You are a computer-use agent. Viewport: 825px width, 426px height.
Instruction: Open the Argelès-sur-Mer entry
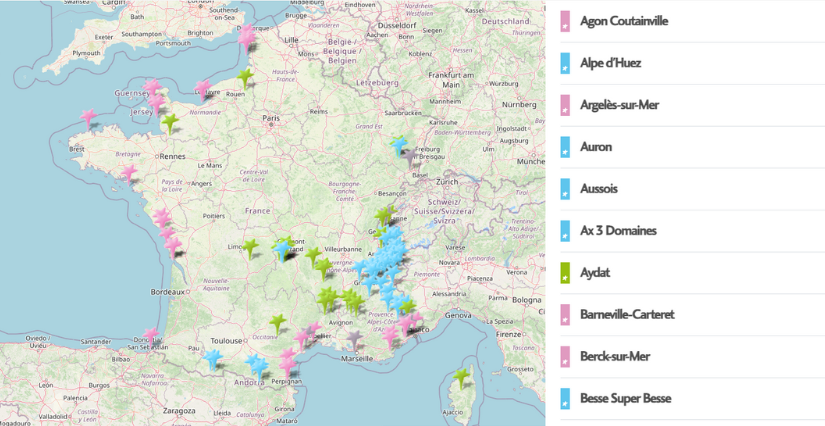(619, 105)
